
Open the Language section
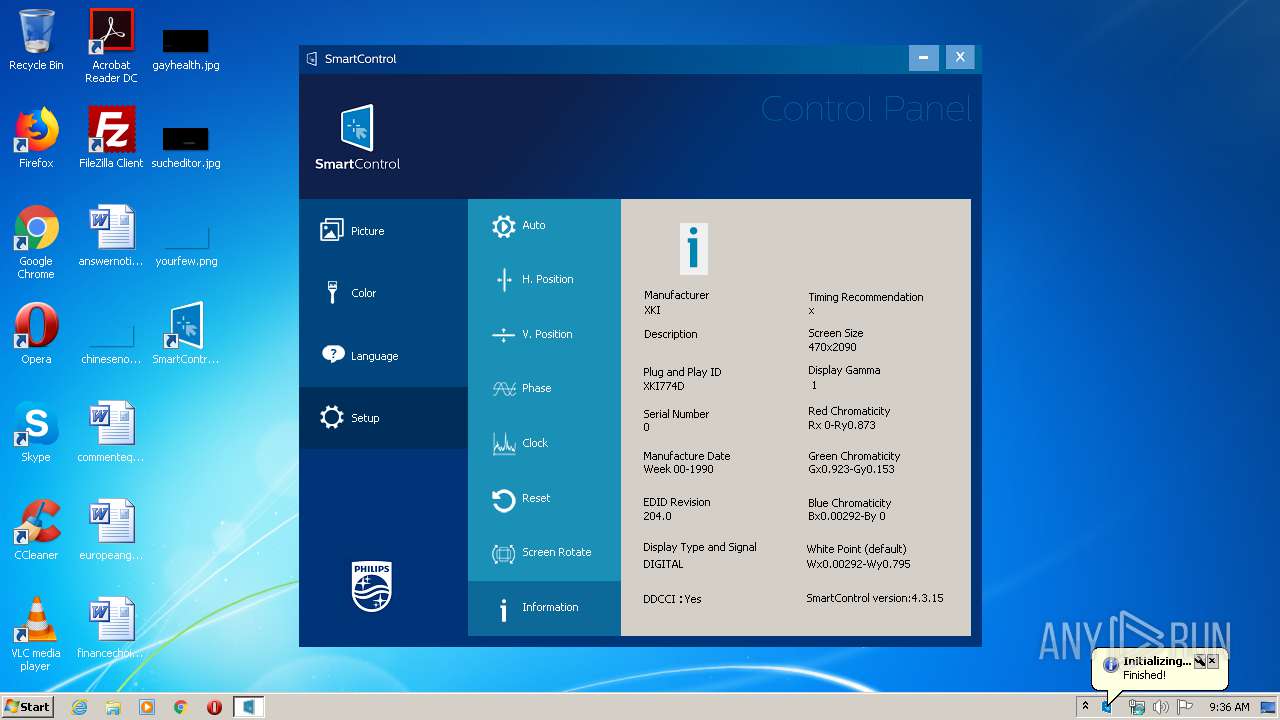click(x=383, y=356)
